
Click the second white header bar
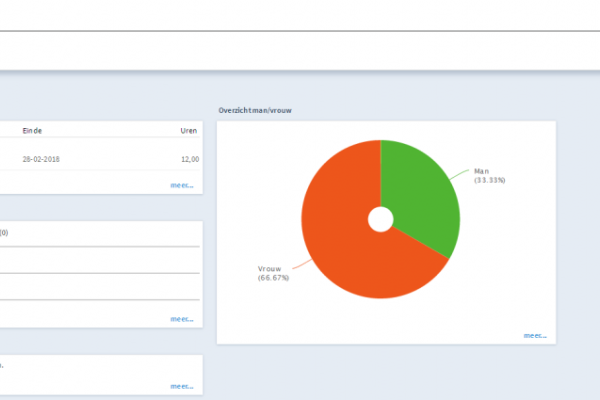(x=300, y=50)
